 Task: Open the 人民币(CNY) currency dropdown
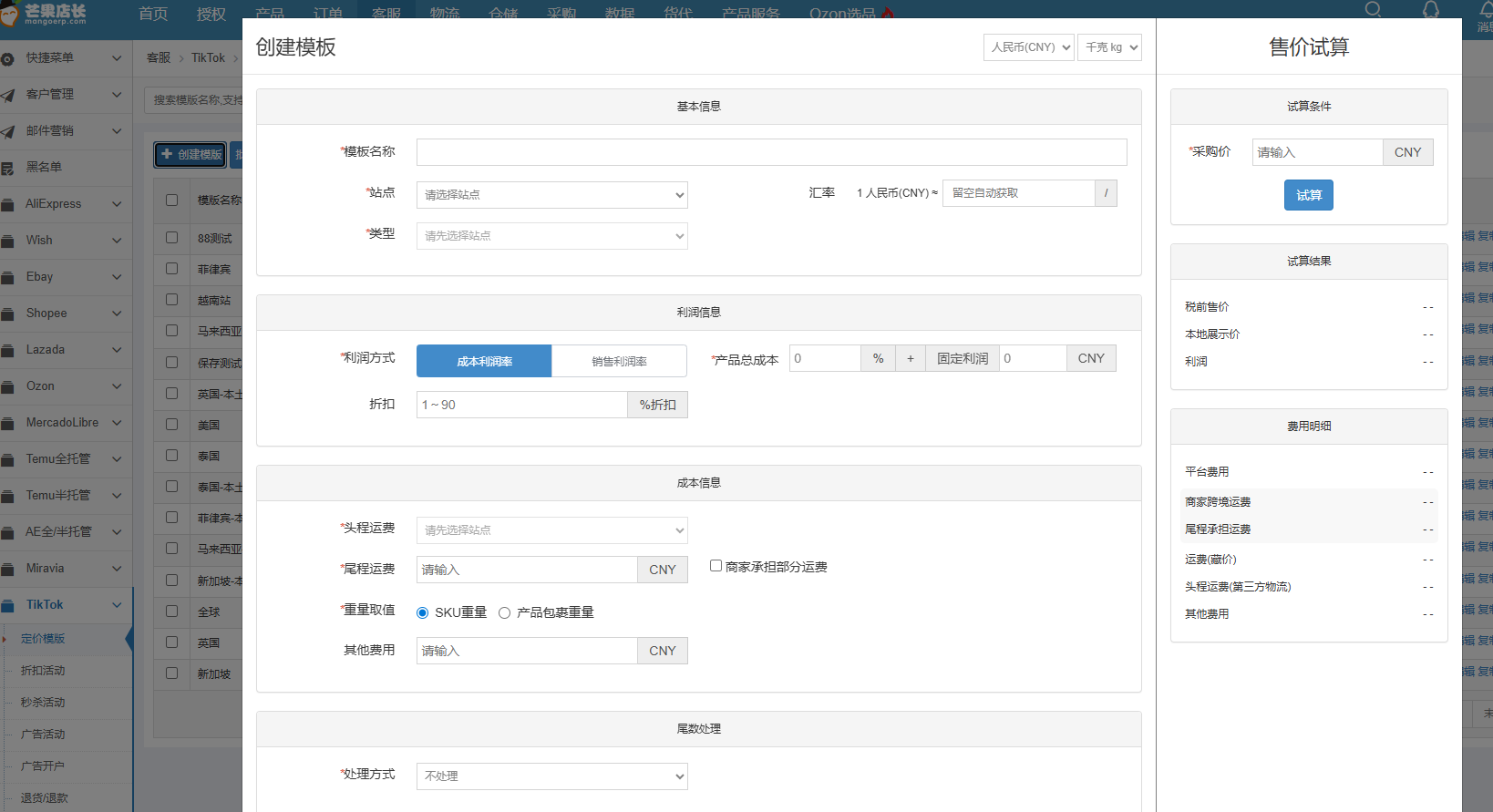point(1028,47)
